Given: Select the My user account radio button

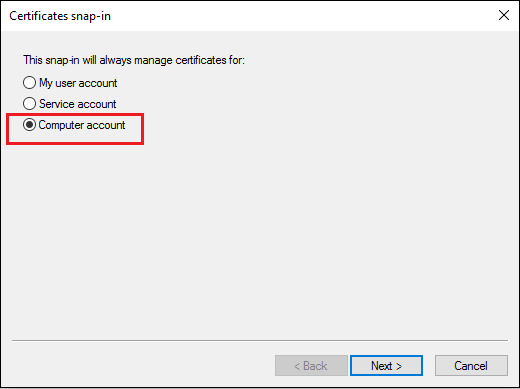Looking at the screenshot, I should 29,83.
